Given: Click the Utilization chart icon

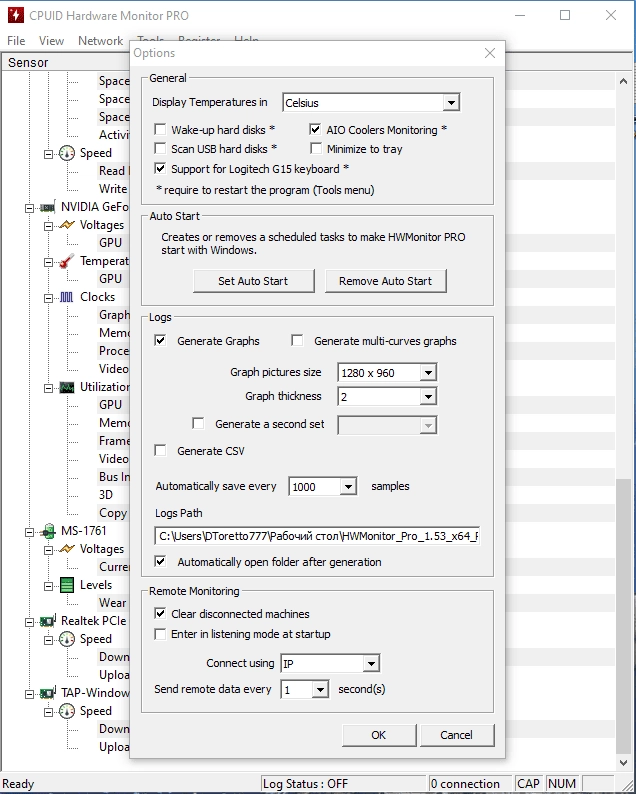Looking at the screenshot, I should point(66,387).
